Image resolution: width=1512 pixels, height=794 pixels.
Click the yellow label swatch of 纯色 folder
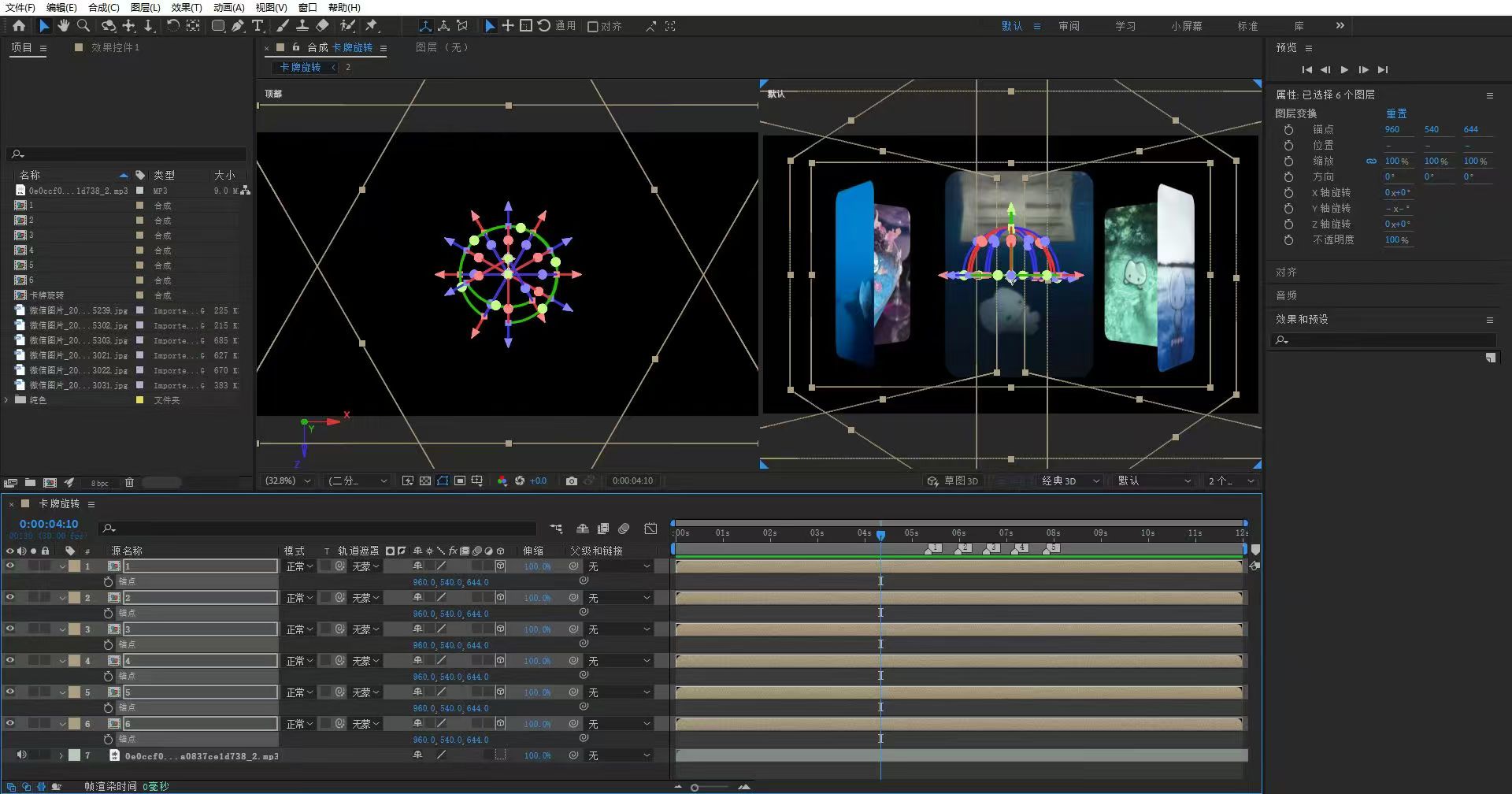coord(140,400)
